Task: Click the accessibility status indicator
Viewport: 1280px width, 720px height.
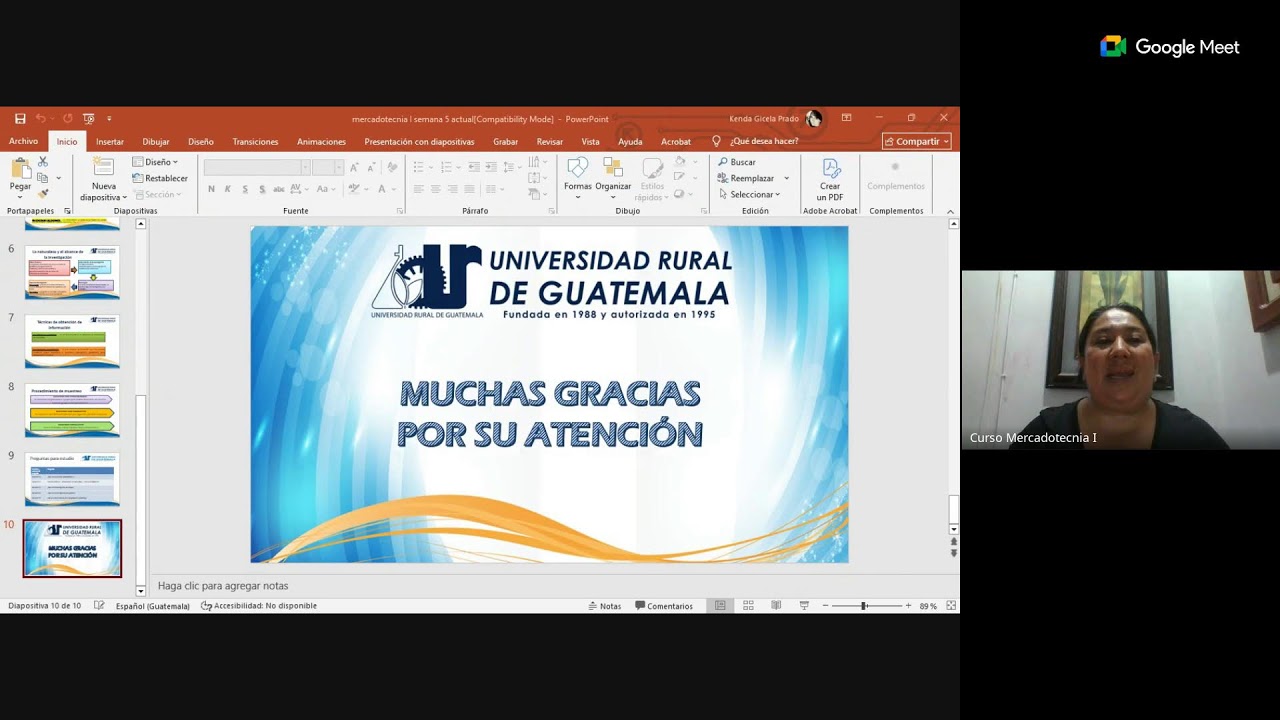Action: tap(259, 606)
